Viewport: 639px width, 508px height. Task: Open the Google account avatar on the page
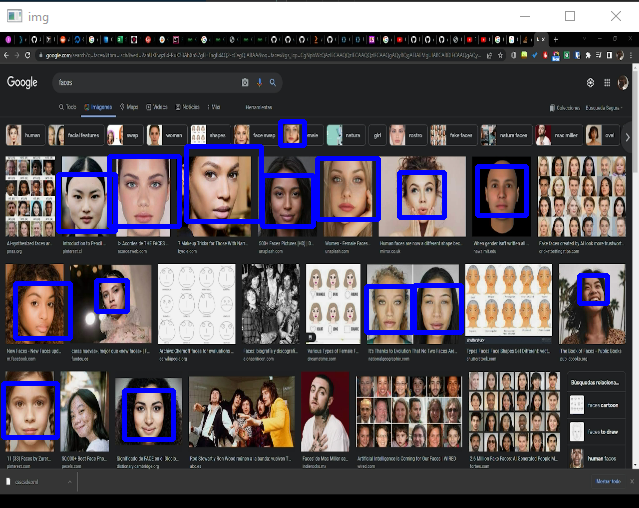click(623, 83)
